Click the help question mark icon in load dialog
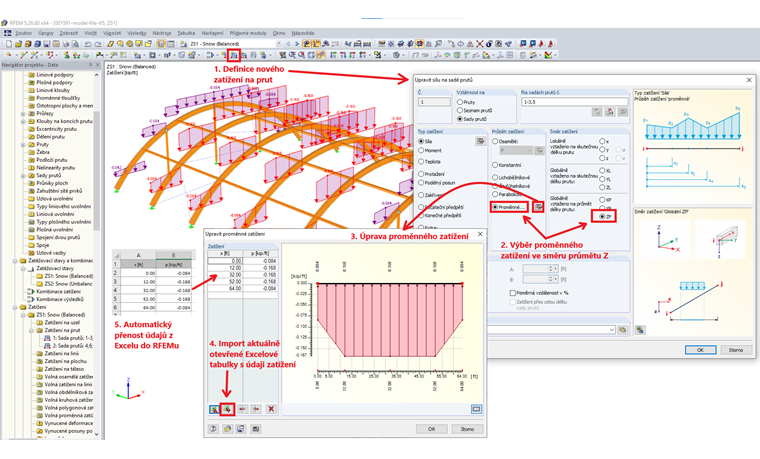This screenshot has height=459, width=760. coord(213,429)
